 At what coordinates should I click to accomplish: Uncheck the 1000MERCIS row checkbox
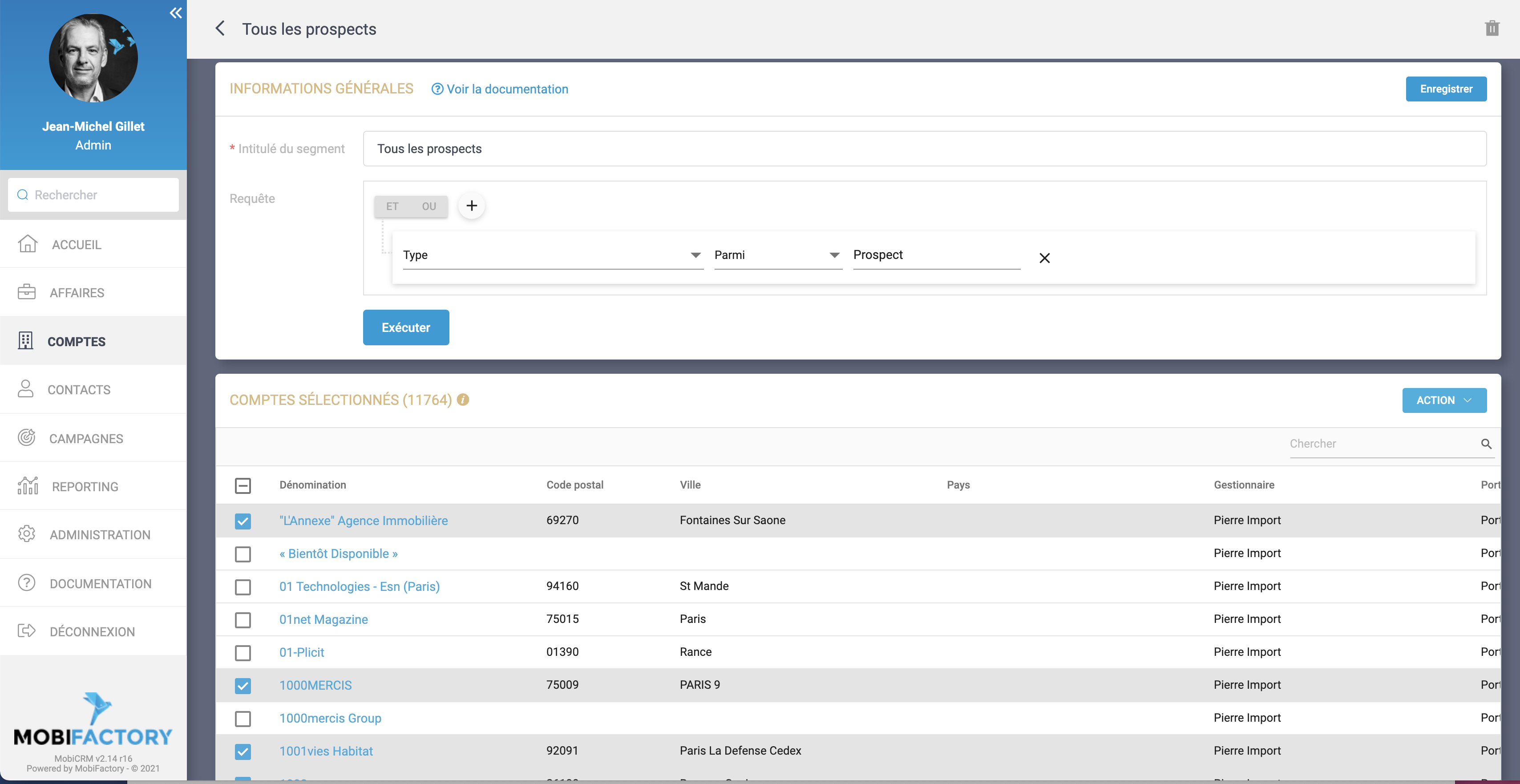point(243,686)
